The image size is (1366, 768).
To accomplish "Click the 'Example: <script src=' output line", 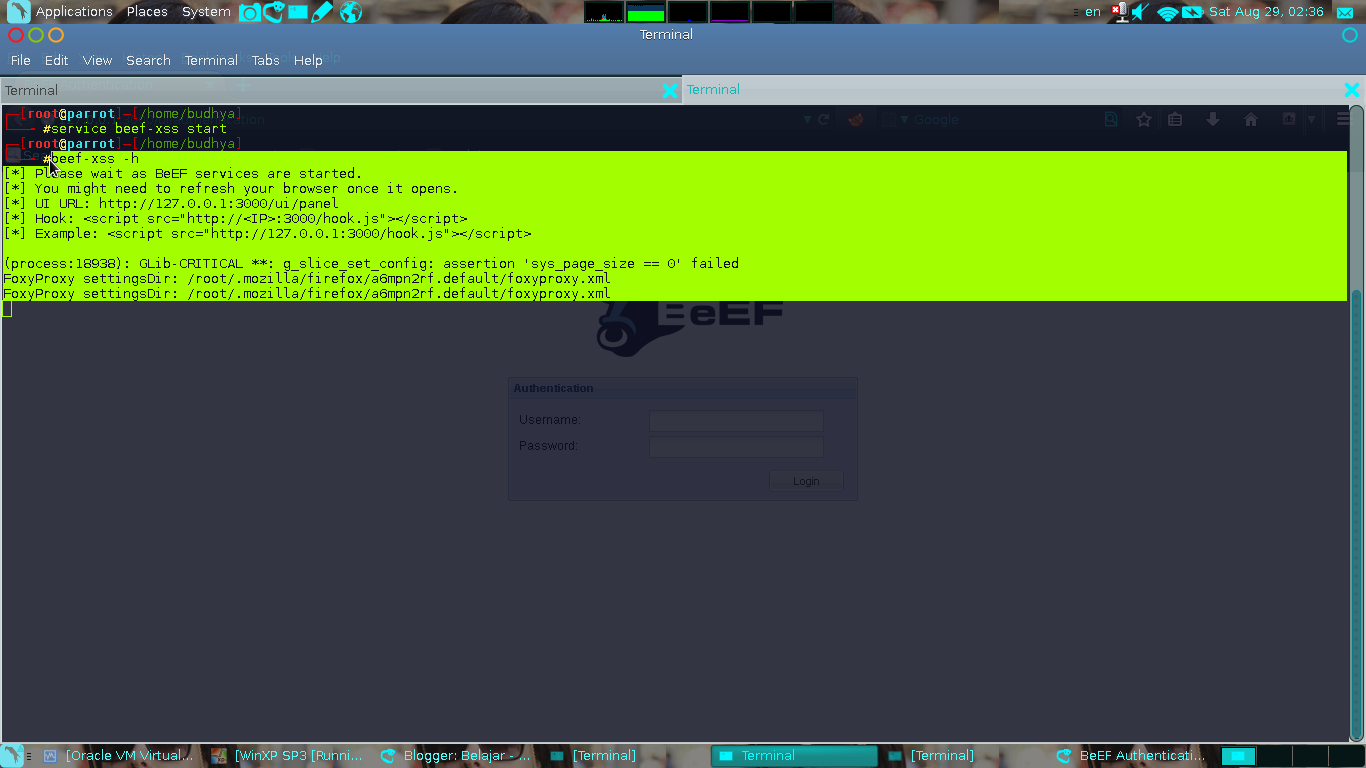I will [x=267, y=233].
